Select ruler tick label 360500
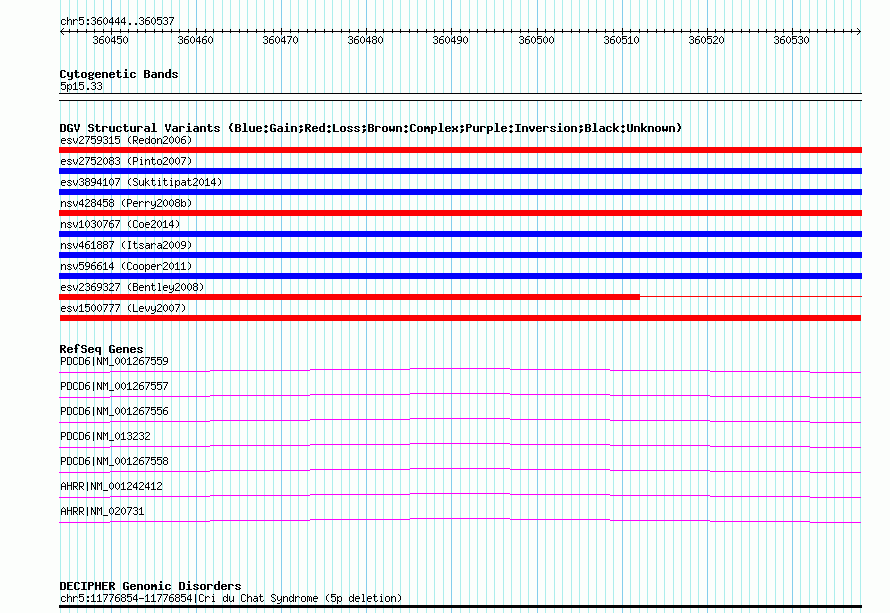 point(536,40)
